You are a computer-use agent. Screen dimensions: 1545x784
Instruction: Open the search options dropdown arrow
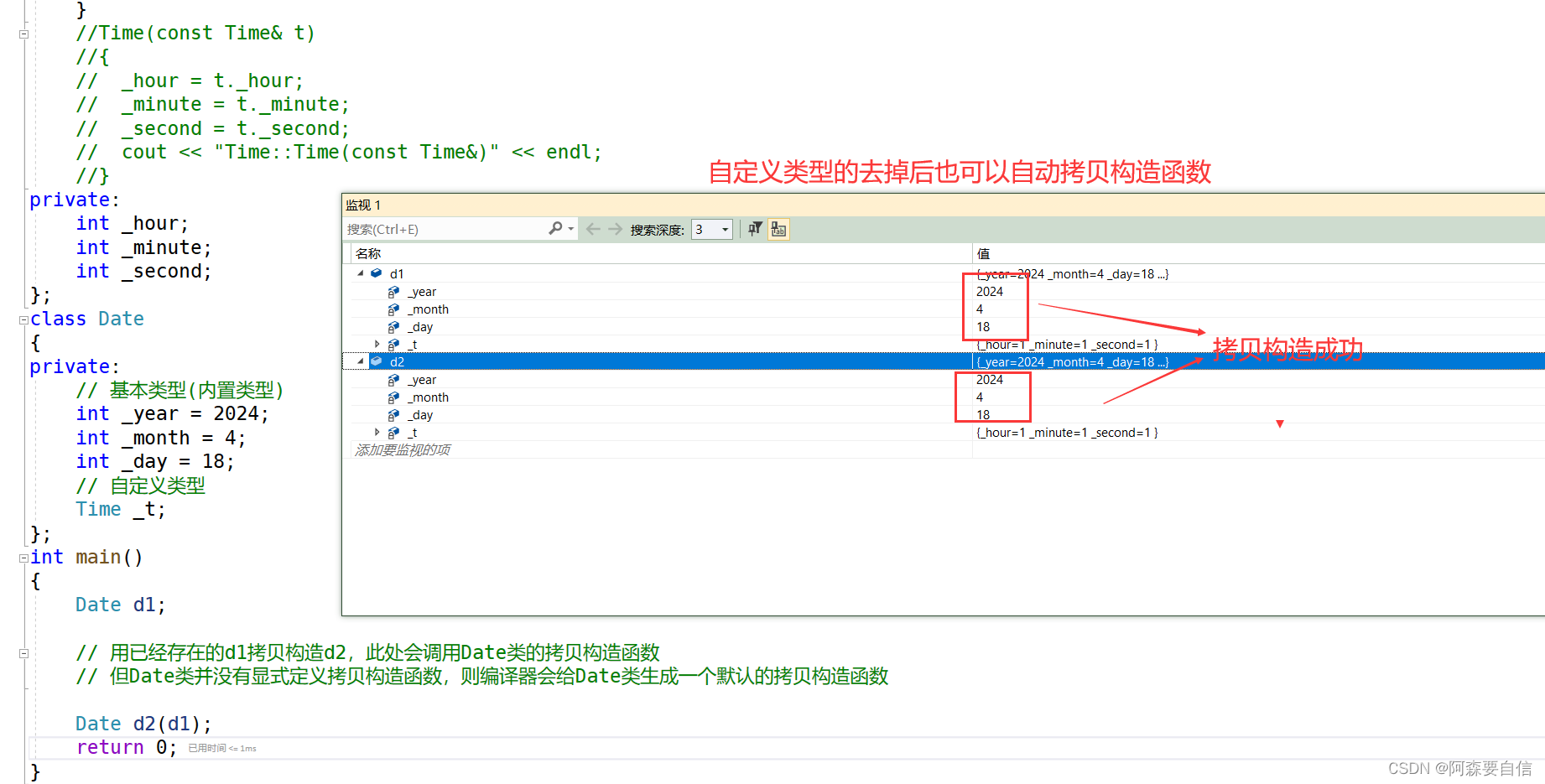(x=571, y=229)
